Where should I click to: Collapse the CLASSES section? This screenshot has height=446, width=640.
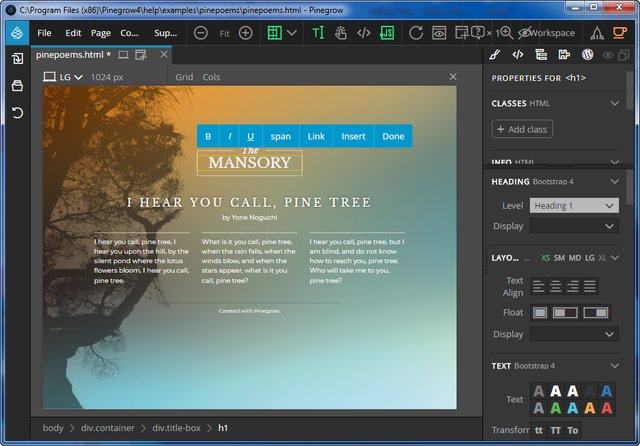click(x=616, y=103)
